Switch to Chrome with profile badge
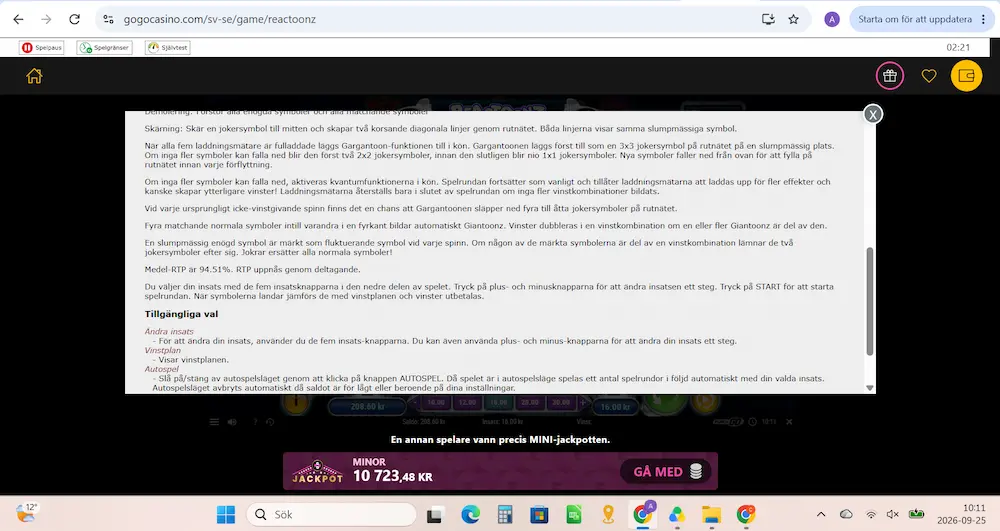The height and width of the screenshot is (531, 1000). point(643,514)
